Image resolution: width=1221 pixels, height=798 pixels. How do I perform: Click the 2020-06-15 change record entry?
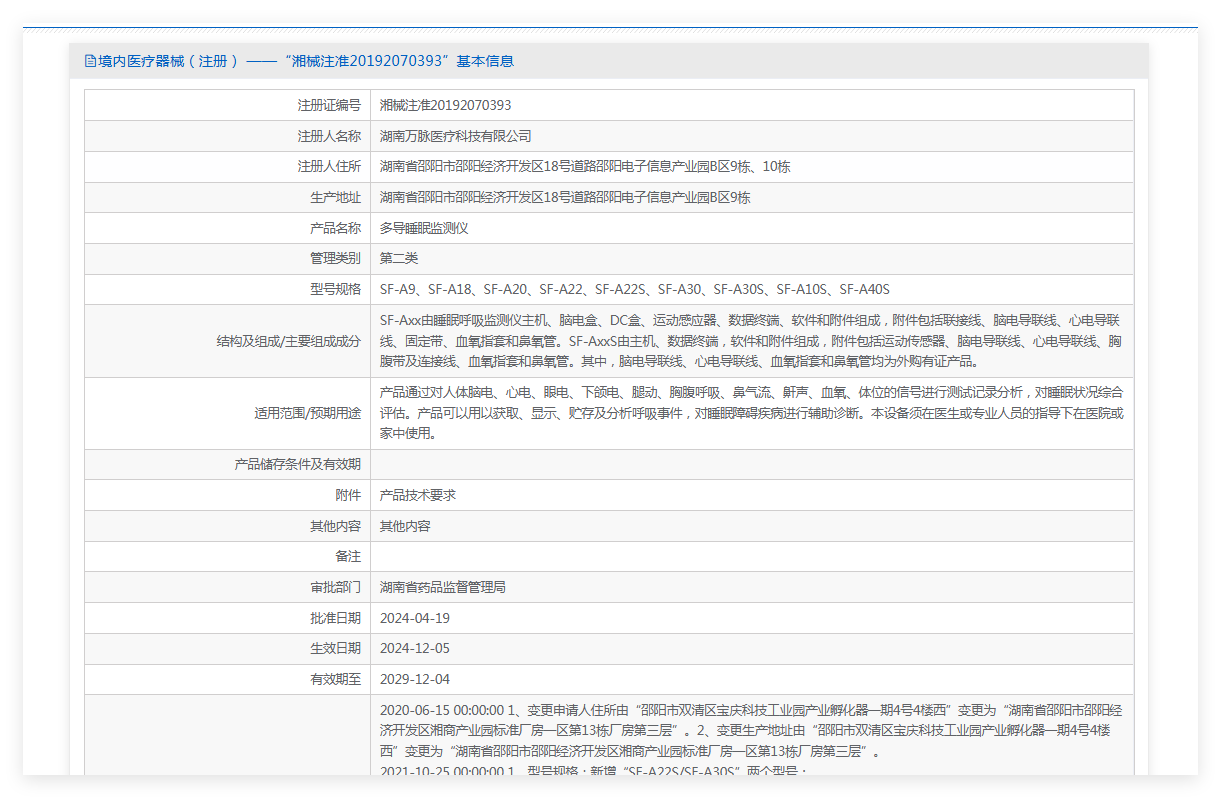(x=750, y=730)
